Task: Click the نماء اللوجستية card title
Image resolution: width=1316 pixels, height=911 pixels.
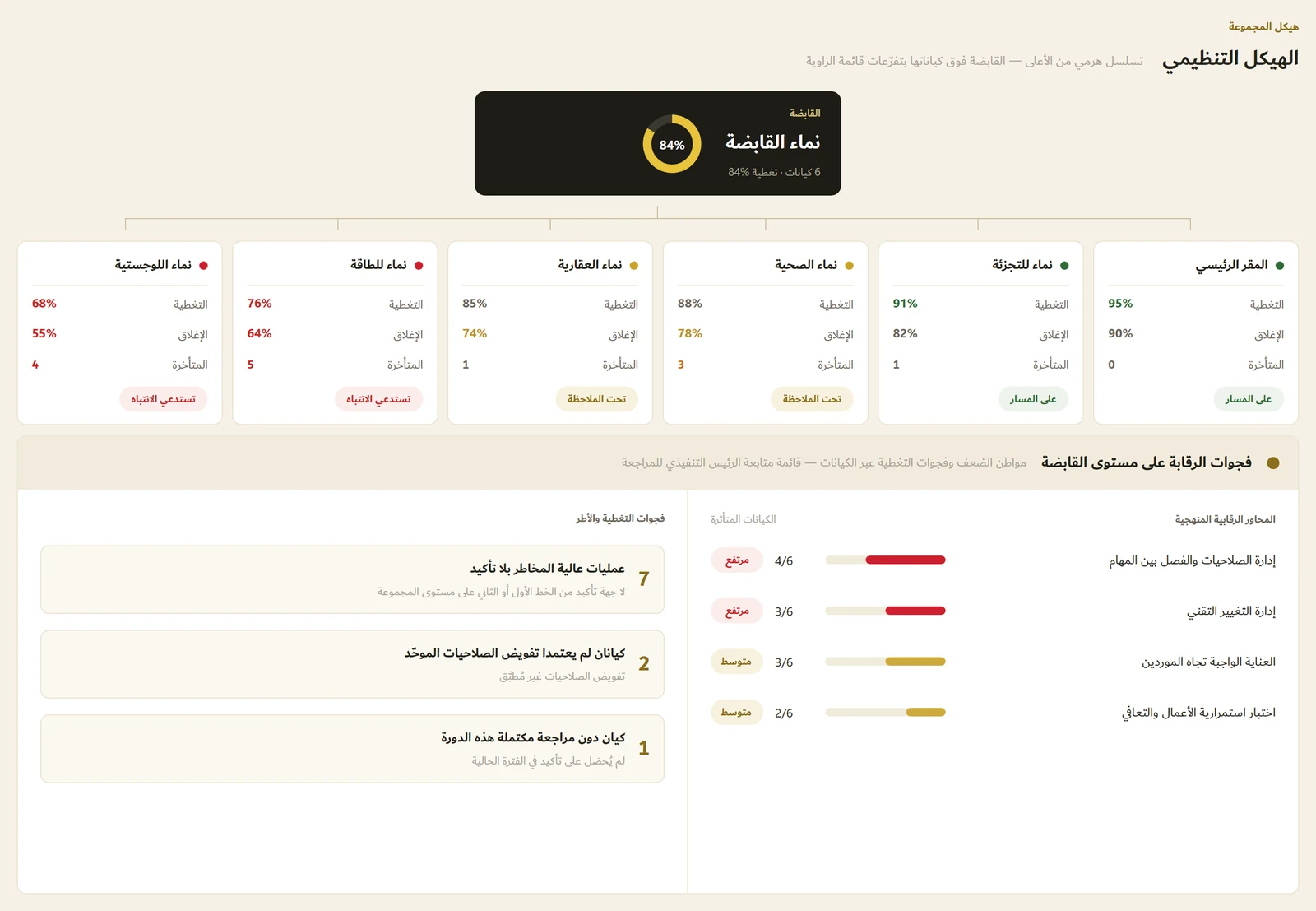Action: click(x=153, y=264)
